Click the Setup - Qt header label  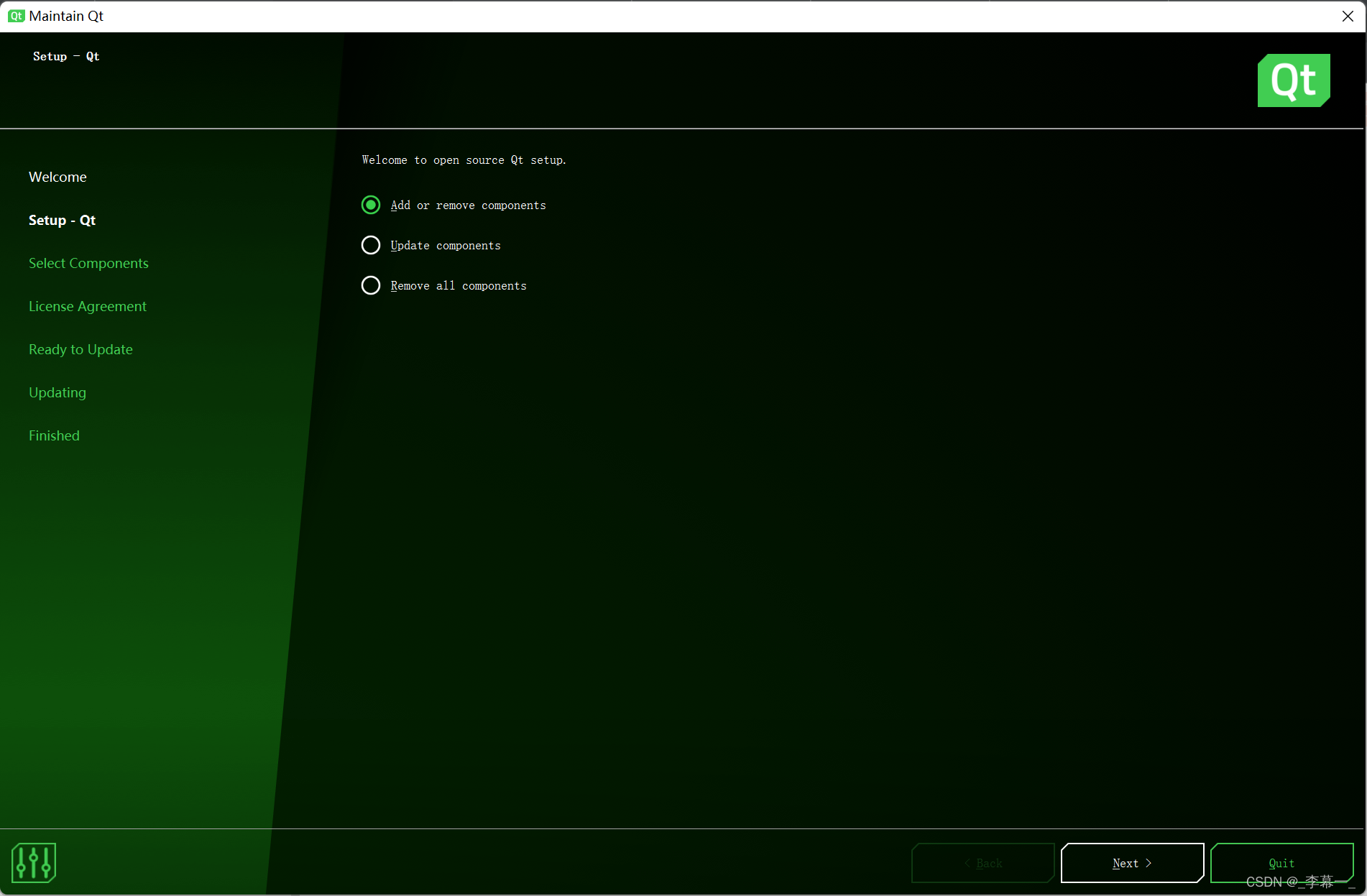click(65, 56)
